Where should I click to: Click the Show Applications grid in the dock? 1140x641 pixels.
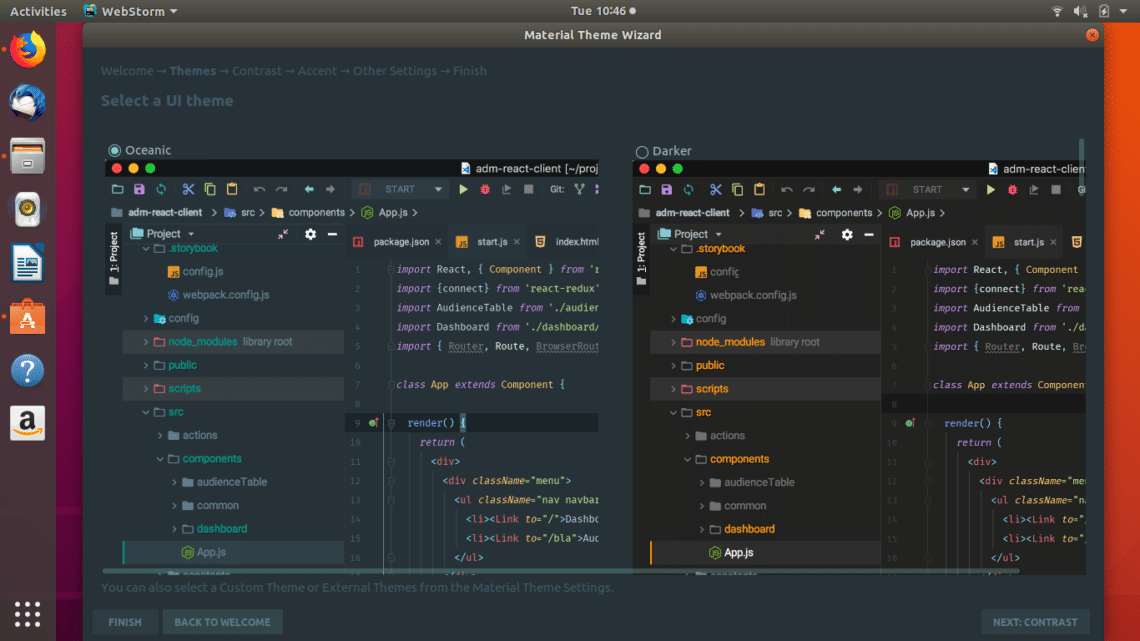tap(28, 614)
